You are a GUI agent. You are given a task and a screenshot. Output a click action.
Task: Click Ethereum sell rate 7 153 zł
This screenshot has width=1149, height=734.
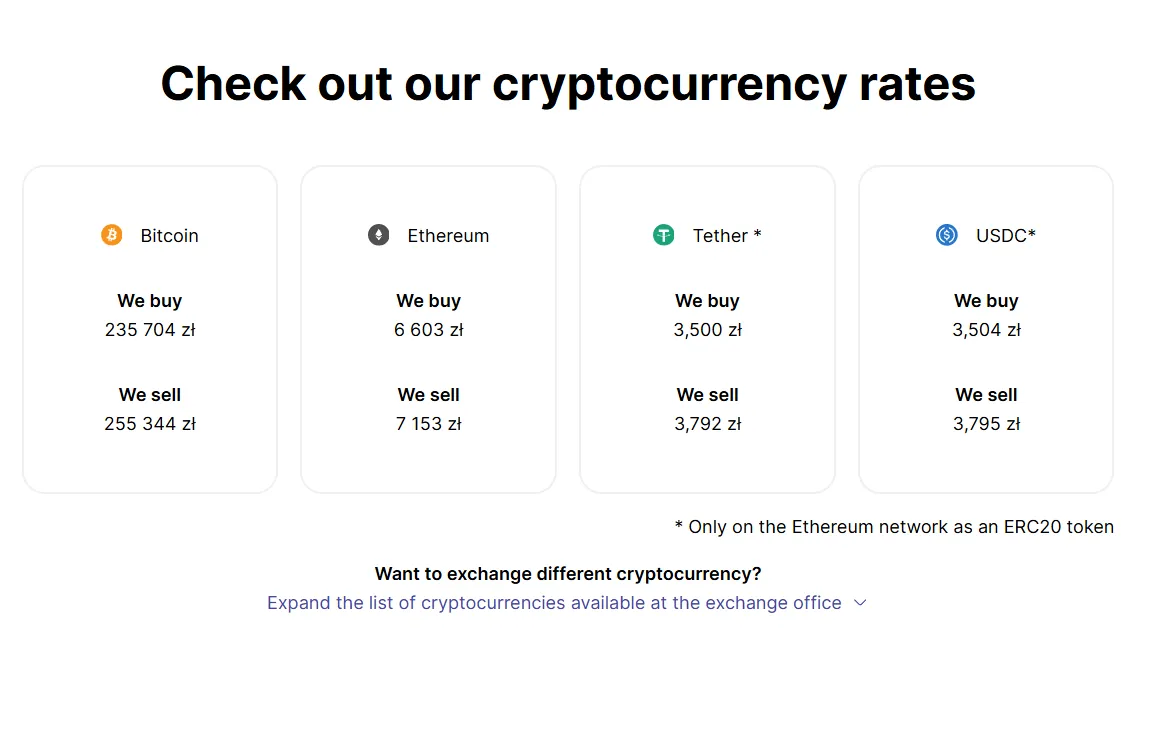click(429, 423)
